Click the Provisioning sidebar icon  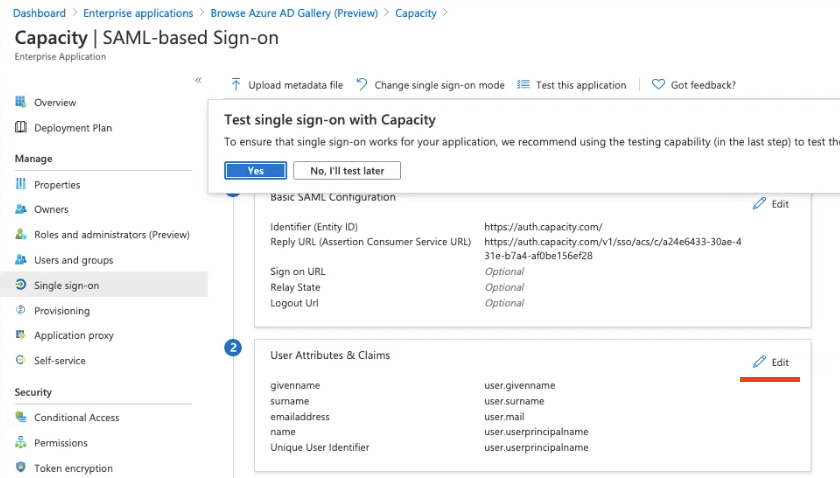click(x=21, y=311)
